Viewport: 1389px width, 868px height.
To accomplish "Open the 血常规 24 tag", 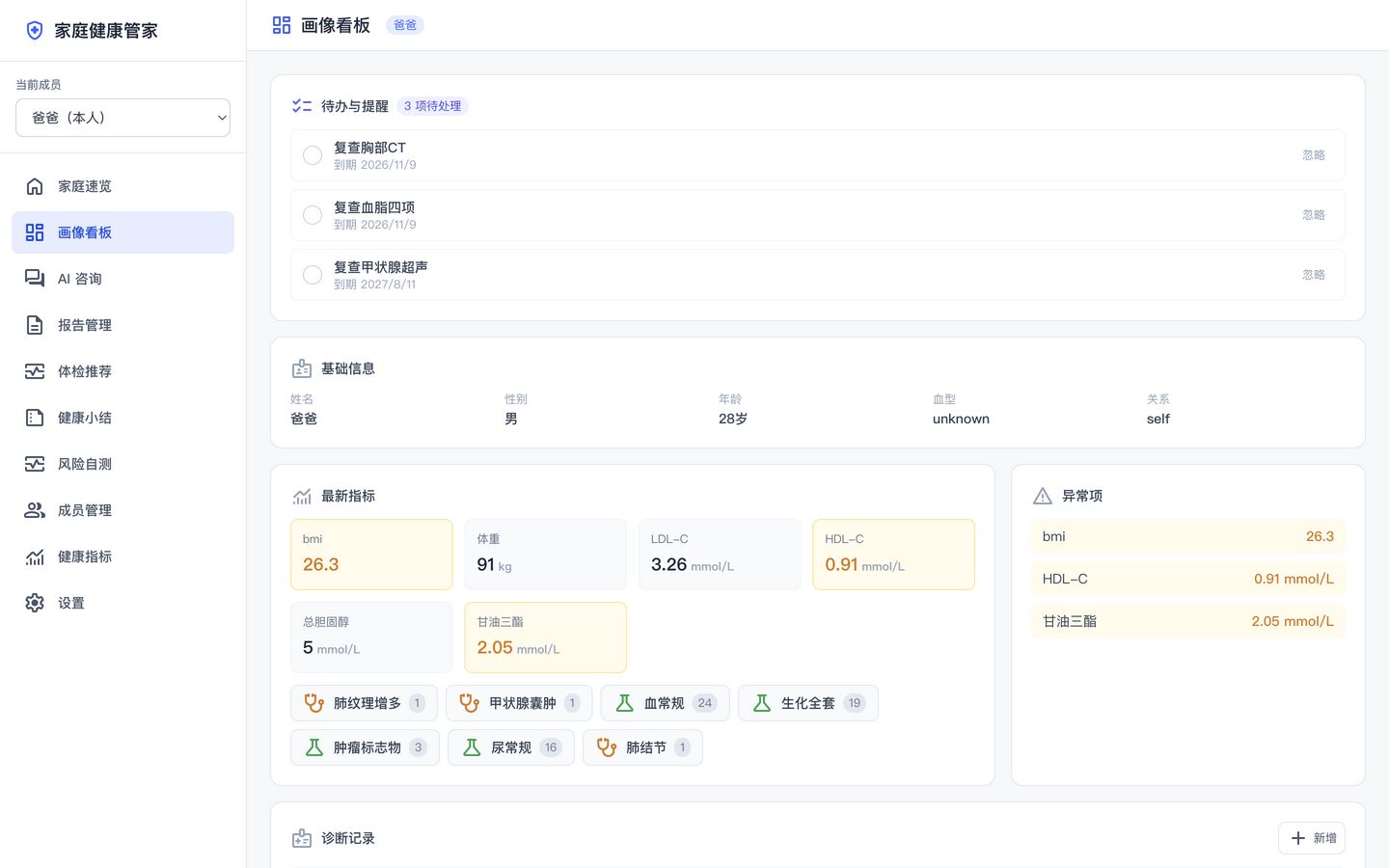I will pos(666,703).
